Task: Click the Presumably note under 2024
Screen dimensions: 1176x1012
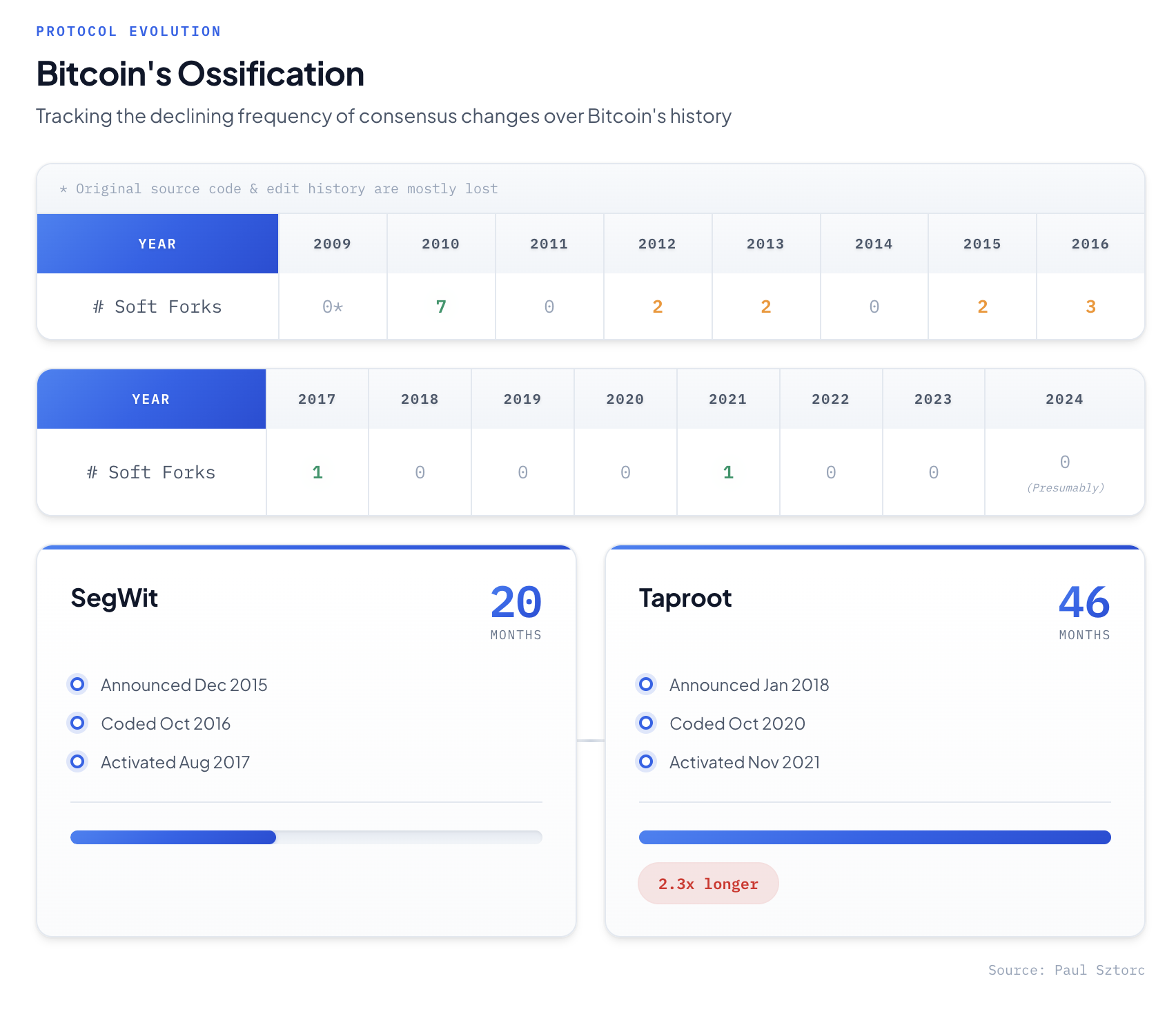Action: (x=1065, y=488)
